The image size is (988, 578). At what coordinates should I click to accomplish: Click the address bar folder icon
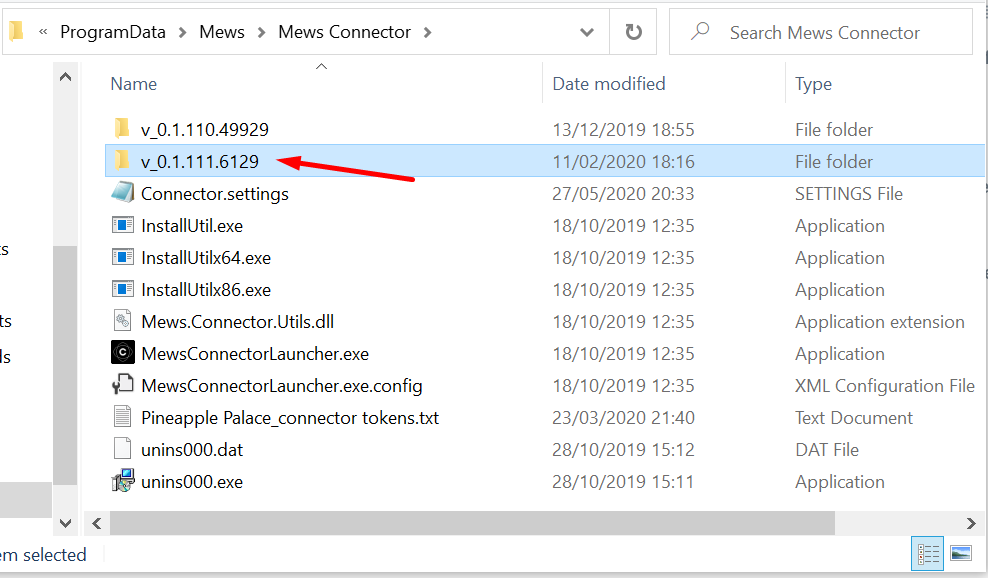tap(16, 31)
